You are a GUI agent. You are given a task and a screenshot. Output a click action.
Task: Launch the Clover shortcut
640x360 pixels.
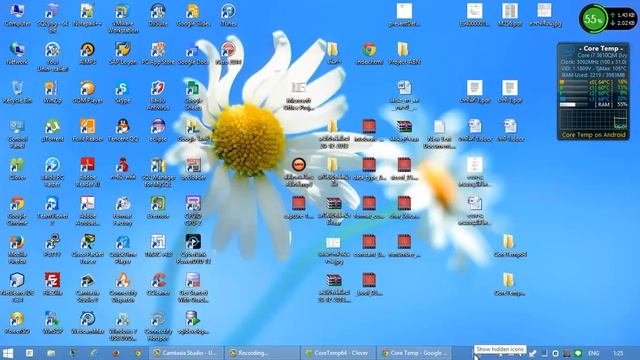[17, 169]
